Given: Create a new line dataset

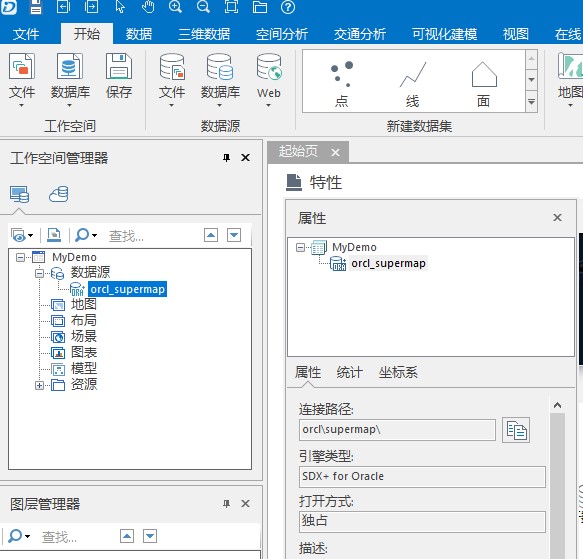Looking at the screenshot, I should [x=413, y=83].
